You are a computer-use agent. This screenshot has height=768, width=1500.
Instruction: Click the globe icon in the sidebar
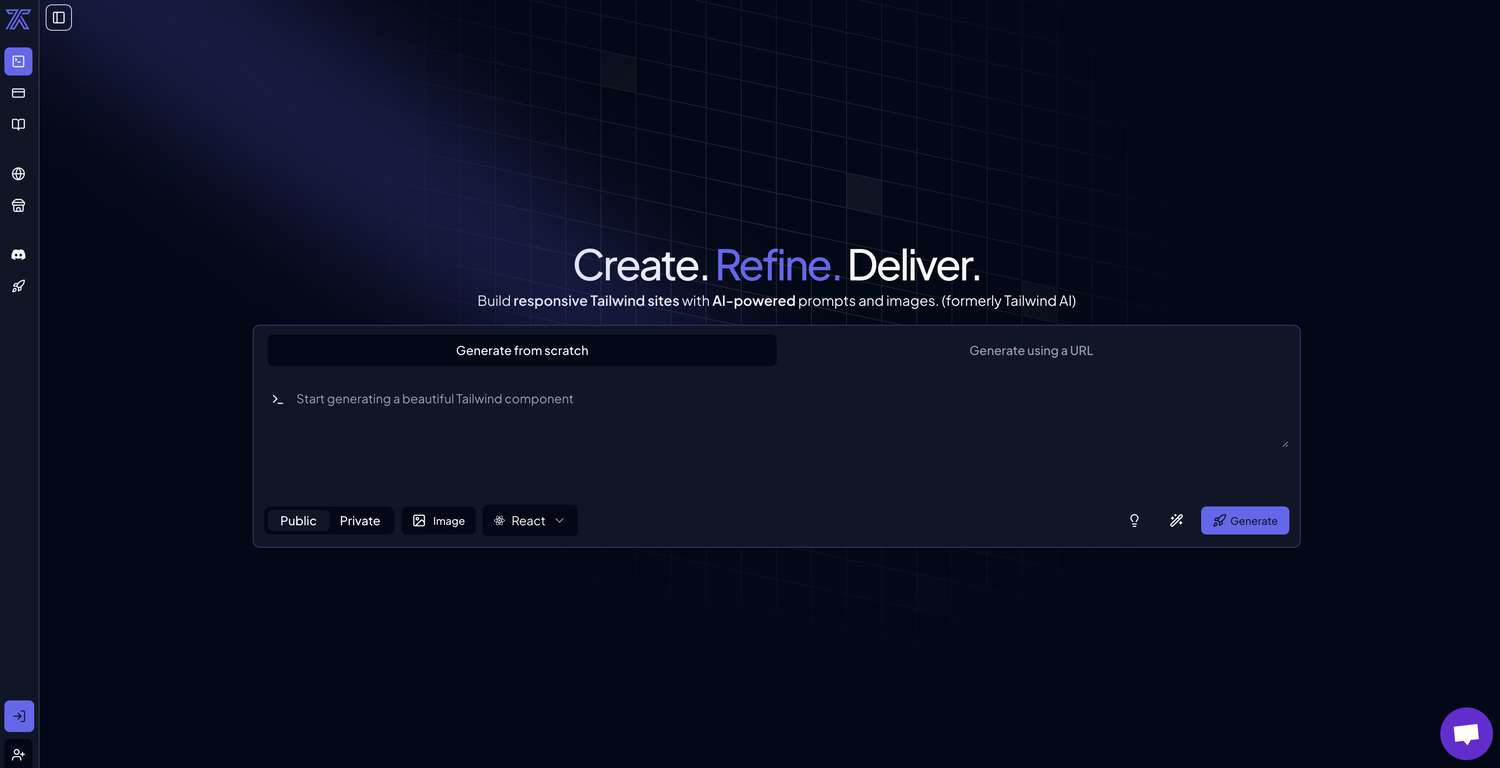click(18, 173)
